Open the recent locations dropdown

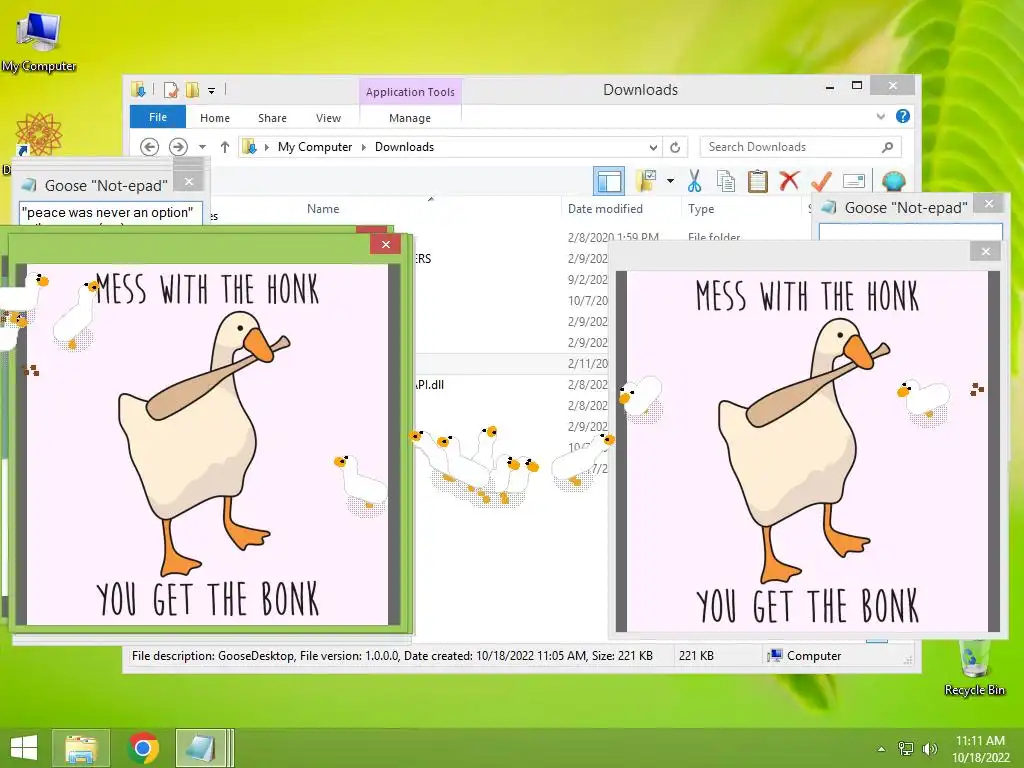tap(202, 148)
